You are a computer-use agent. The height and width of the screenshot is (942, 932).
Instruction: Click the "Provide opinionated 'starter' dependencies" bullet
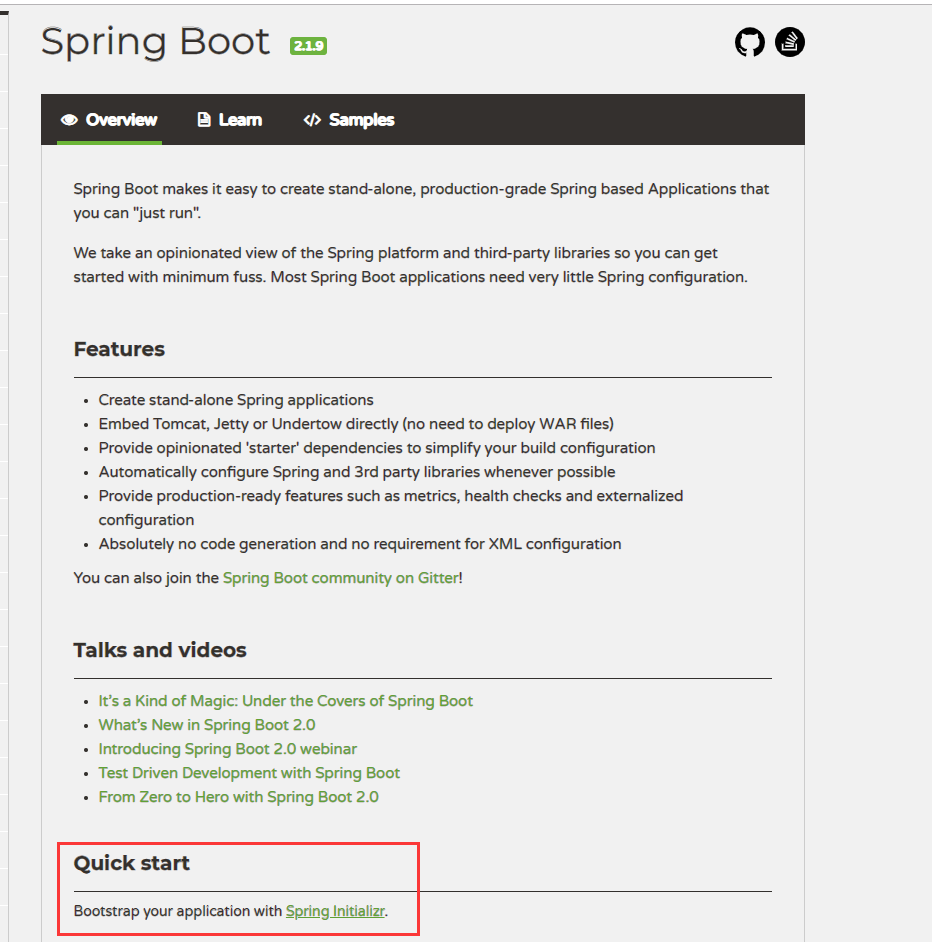tap(377, 448)
